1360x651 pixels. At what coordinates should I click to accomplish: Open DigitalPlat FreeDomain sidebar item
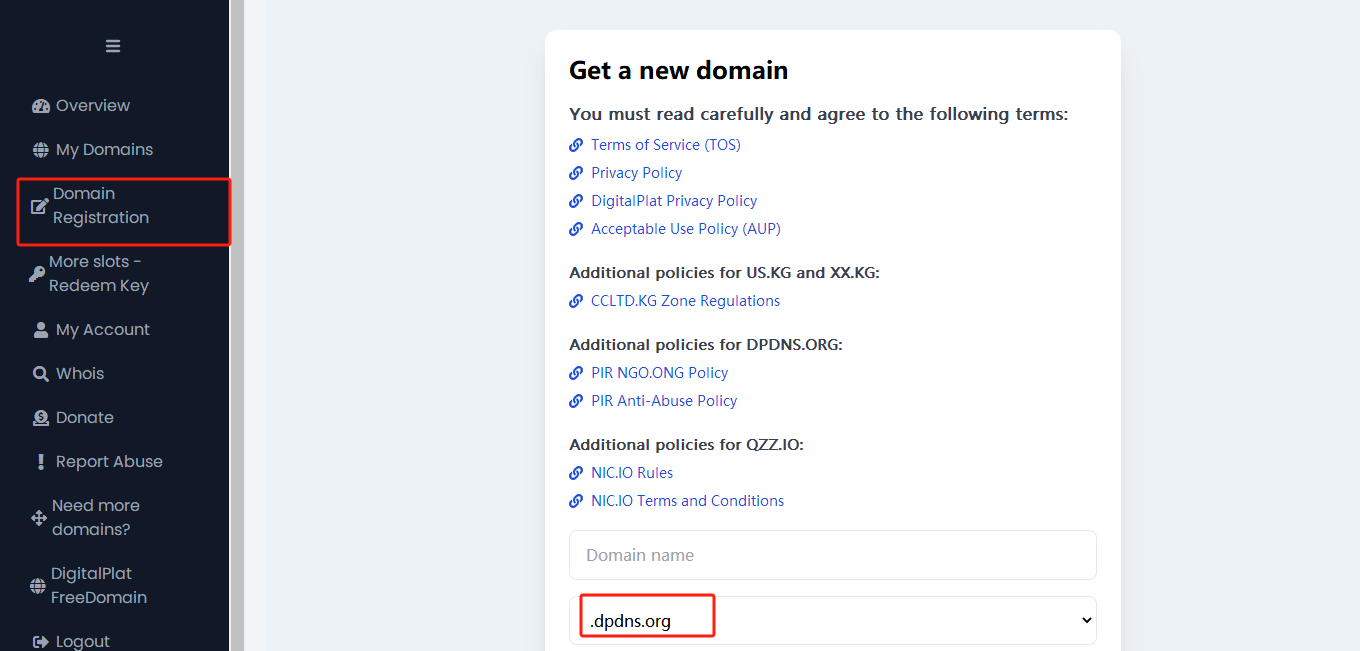(98, 586)
